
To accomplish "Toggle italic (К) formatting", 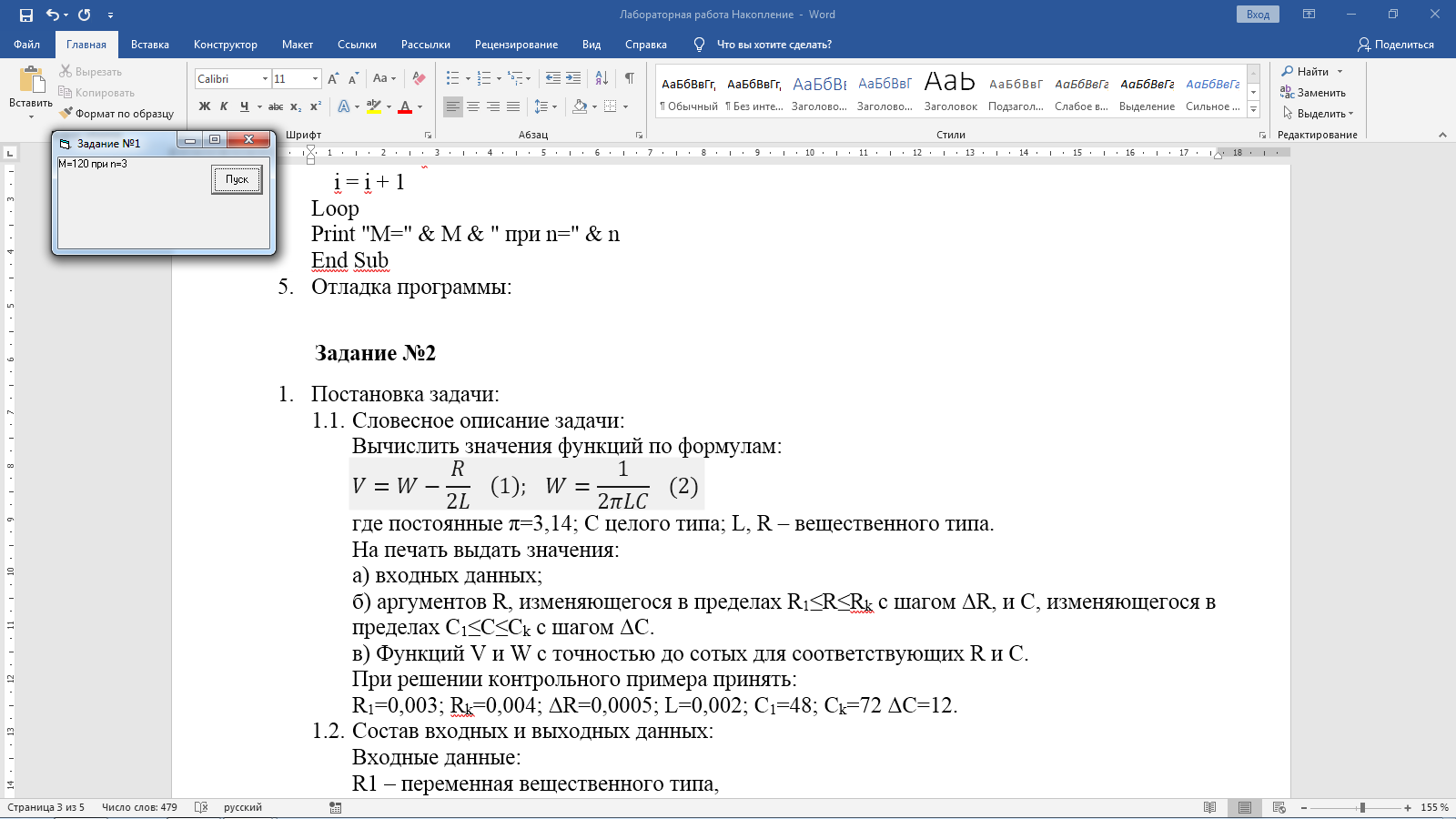I will pos(224,106).
